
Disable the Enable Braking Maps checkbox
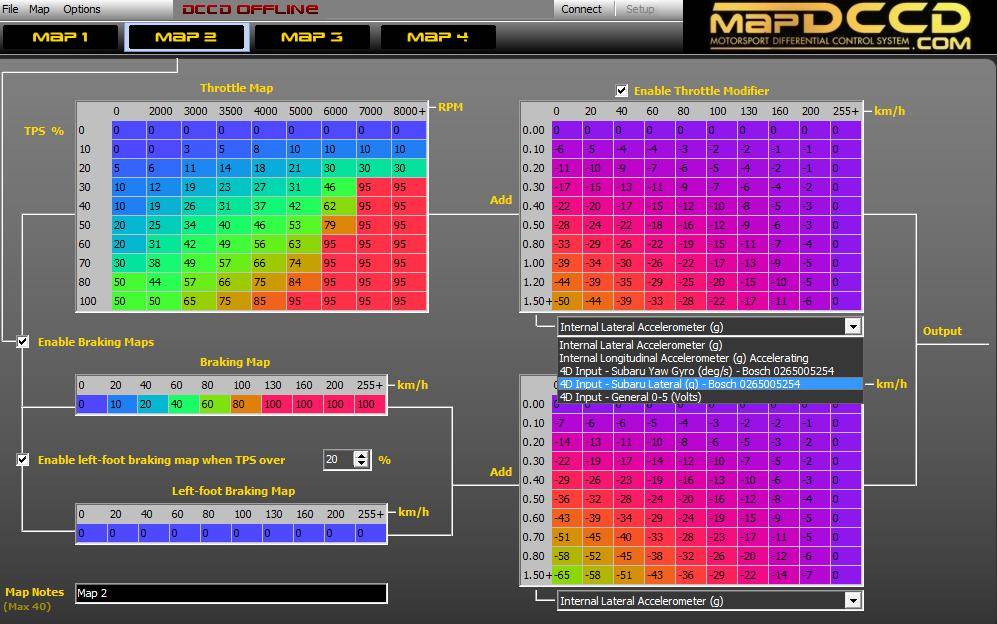coord(22,342)
